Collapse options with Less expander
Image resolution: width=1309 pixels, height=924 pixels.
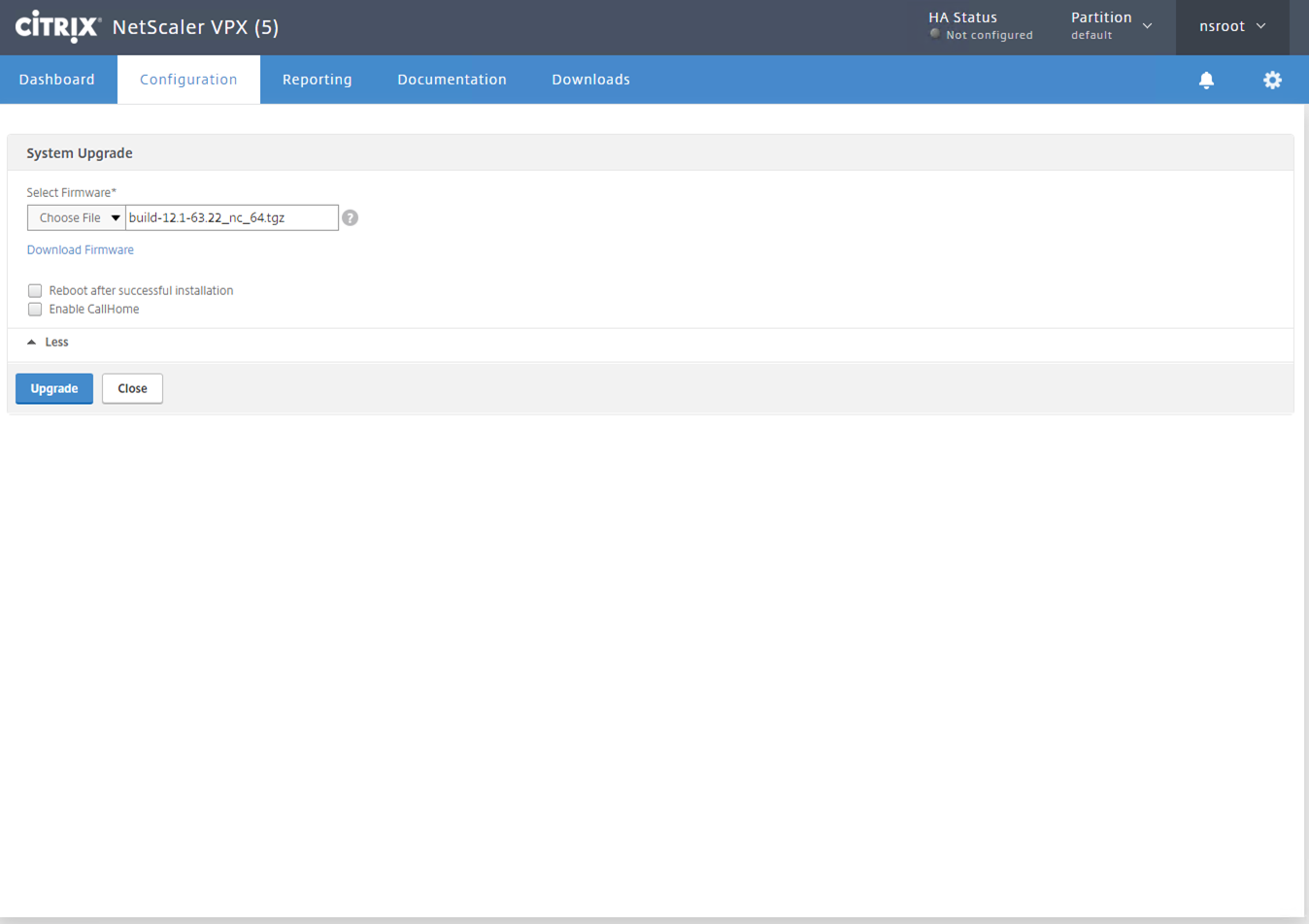coord(48,342)
